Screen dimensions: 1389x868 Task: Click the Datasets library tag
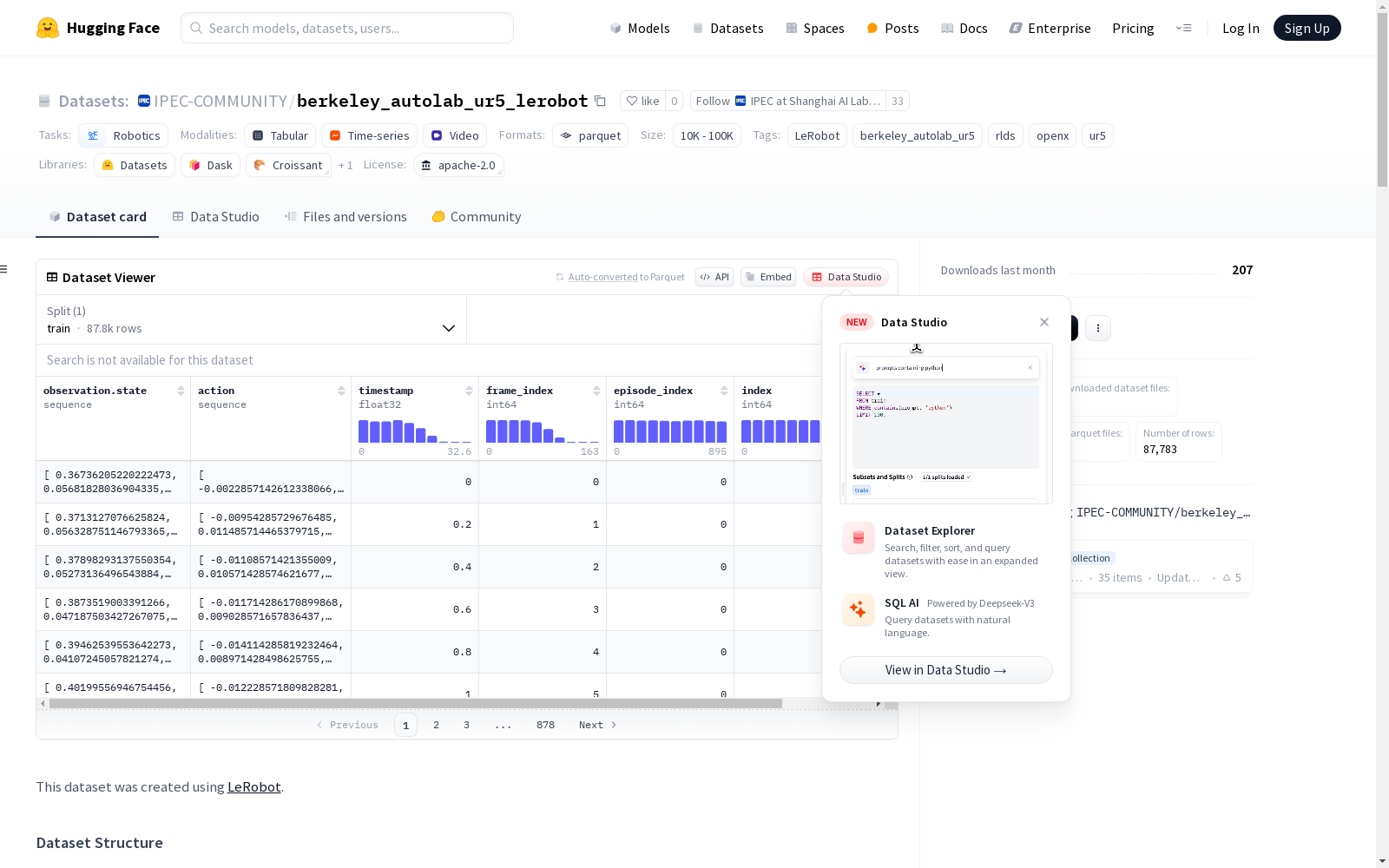[135, 165]
